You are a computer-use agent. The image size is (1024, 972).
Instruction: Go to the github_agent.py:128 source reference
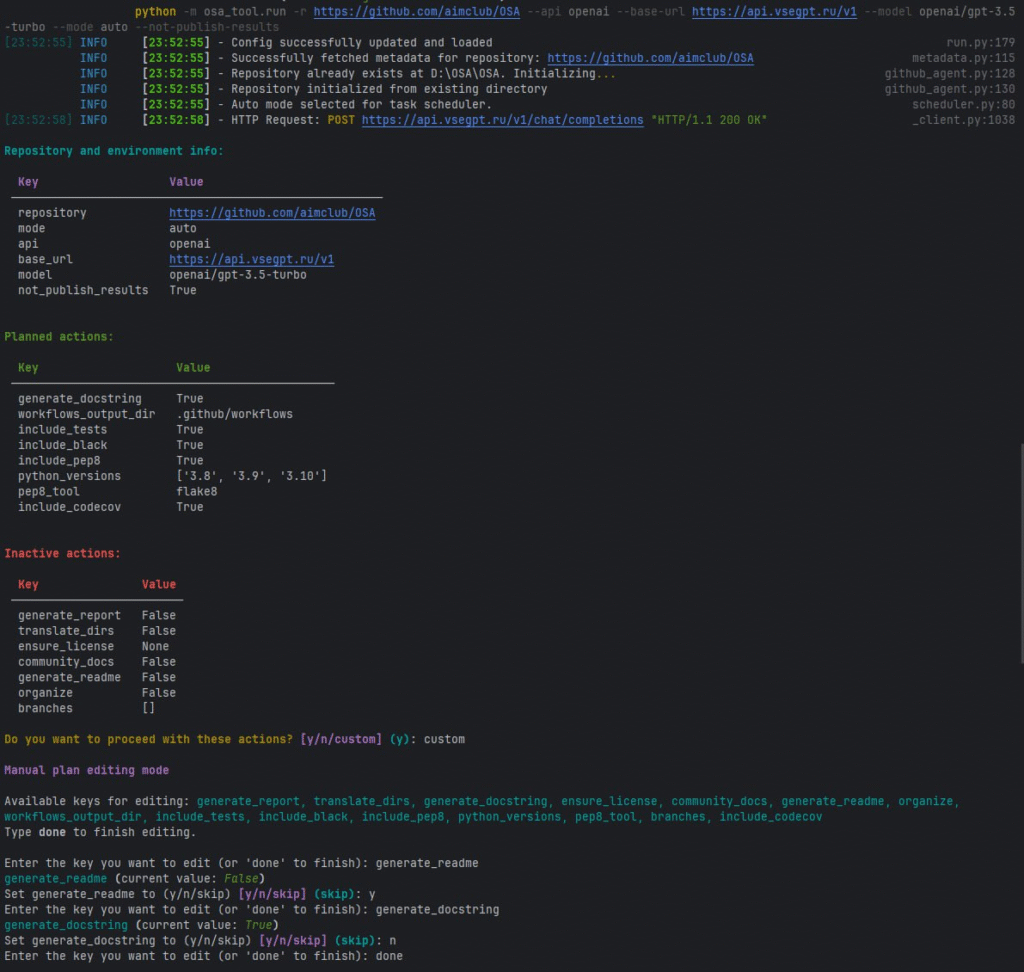[949, 74]
